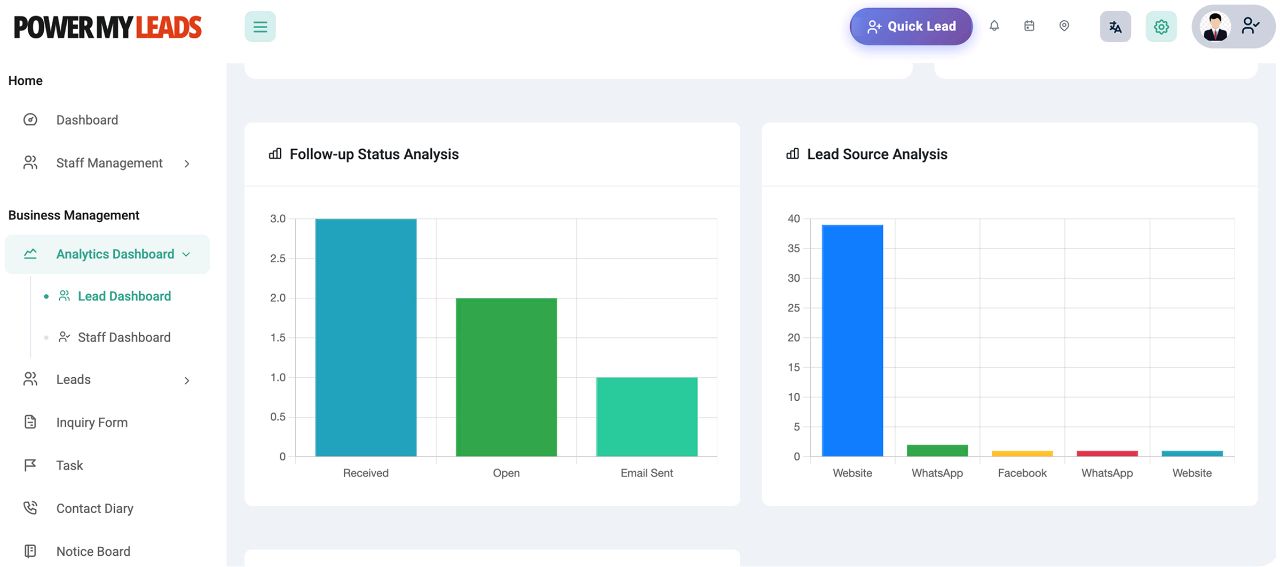Screen dimensions: 1280x567
Task: Open the language translate icon
Action: pos(1115,27)
